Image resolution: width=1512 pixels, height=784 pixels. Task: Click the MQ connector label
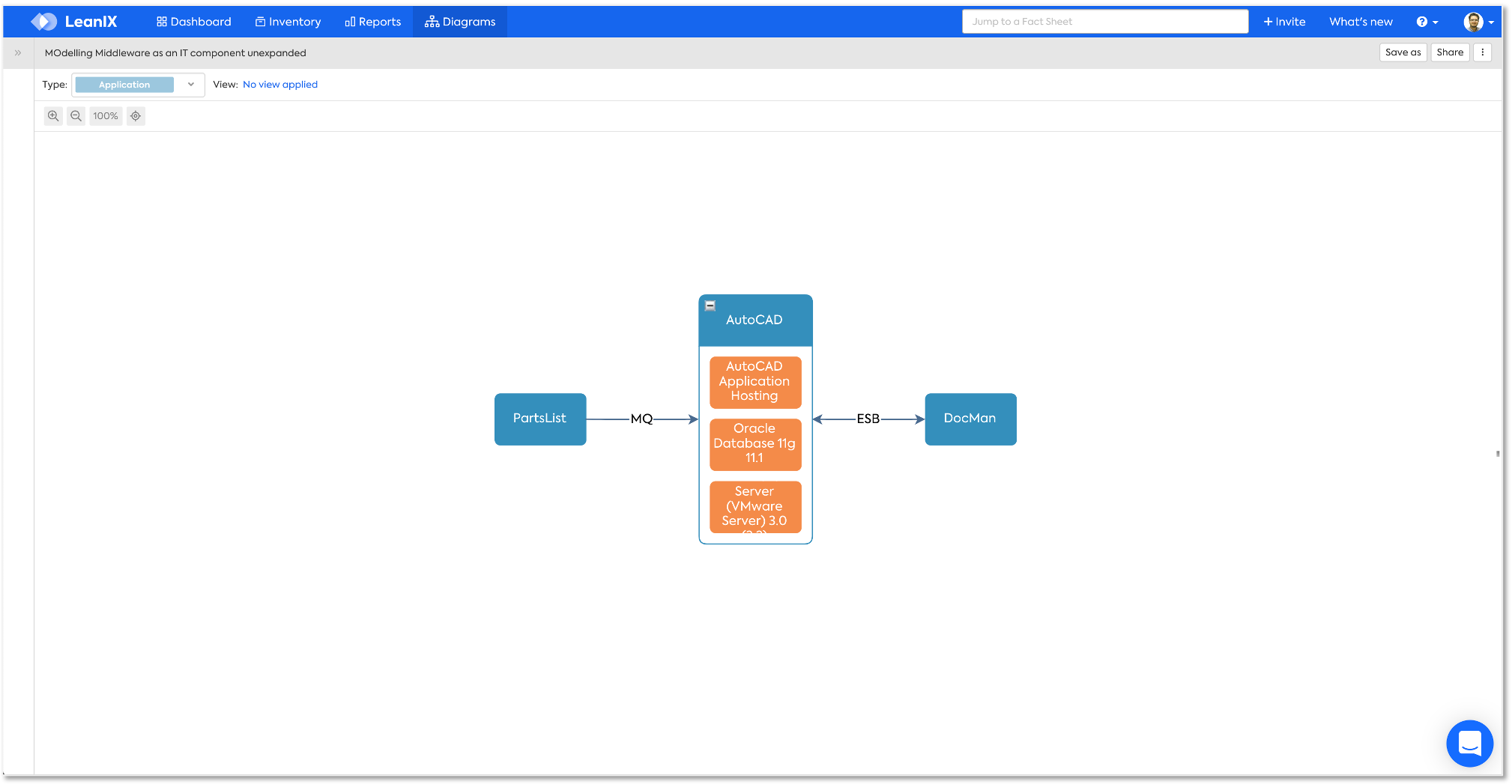pos(642,419)
